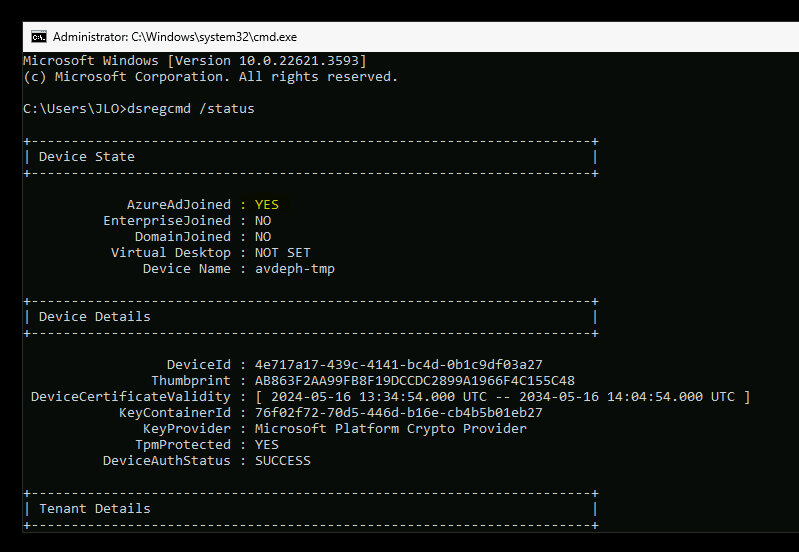Image resolution: width=799 pixels, height=552 pixels.
Task: Click the TpmProtected label
Action: pos(182,444)
